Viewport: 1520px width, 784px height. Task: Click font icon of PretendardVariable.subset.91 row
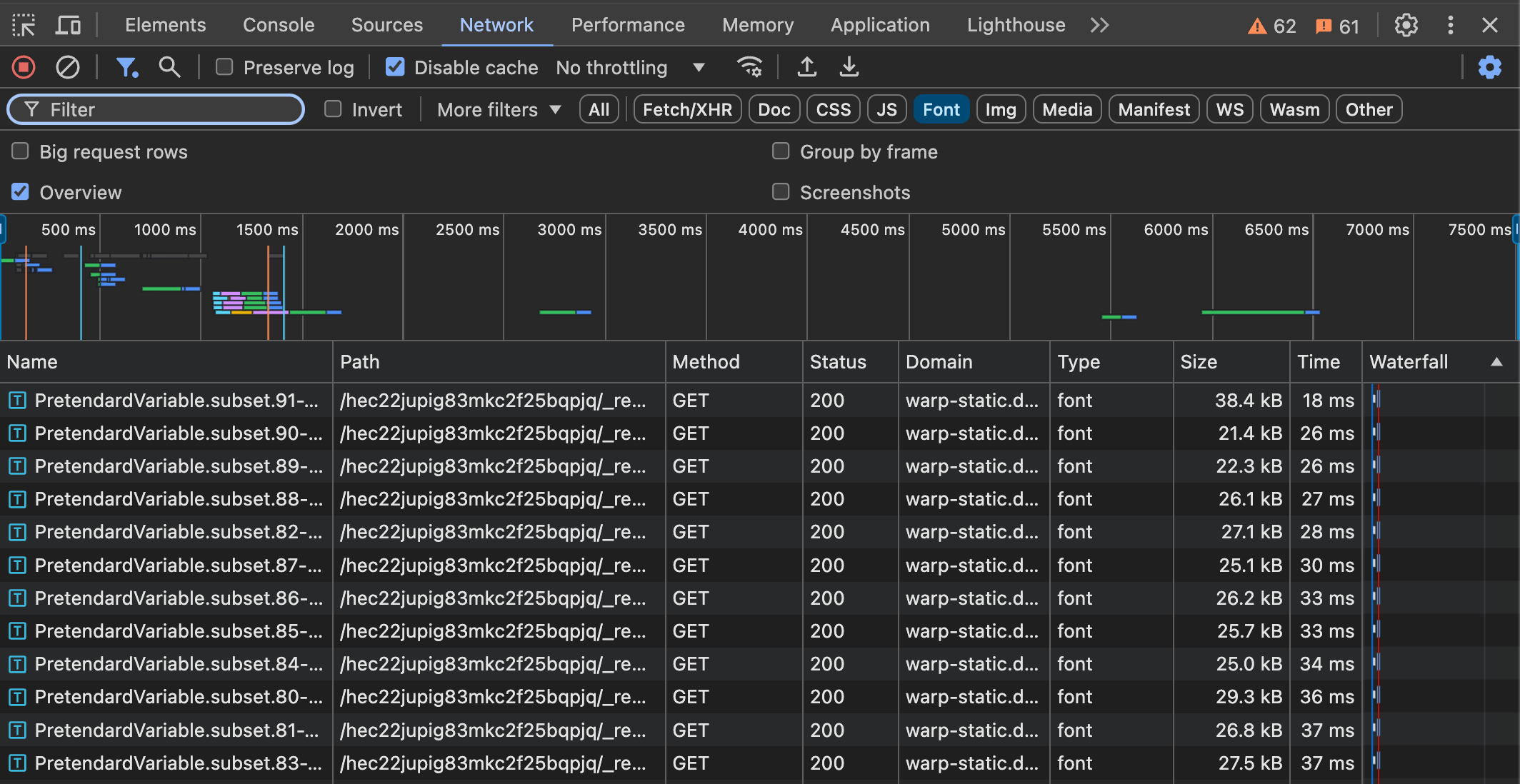[x=18, y=401]
